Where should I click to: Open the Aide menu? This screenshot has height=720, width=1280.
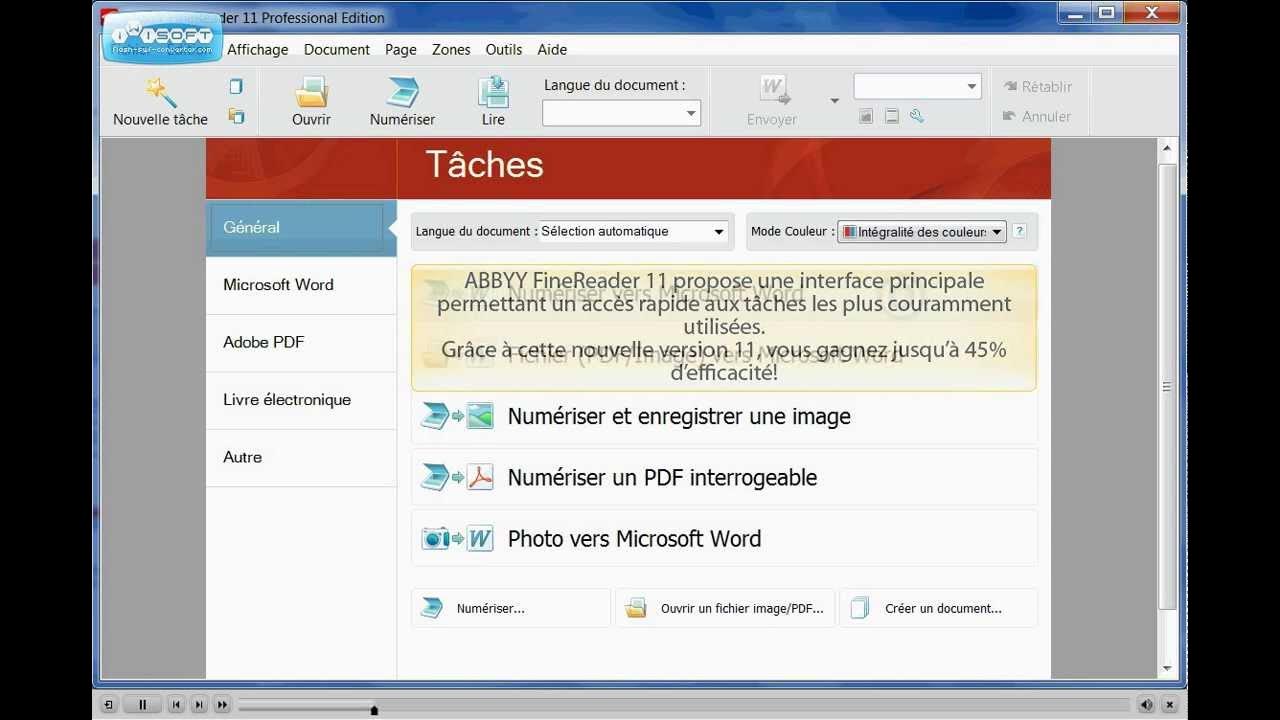552,49
